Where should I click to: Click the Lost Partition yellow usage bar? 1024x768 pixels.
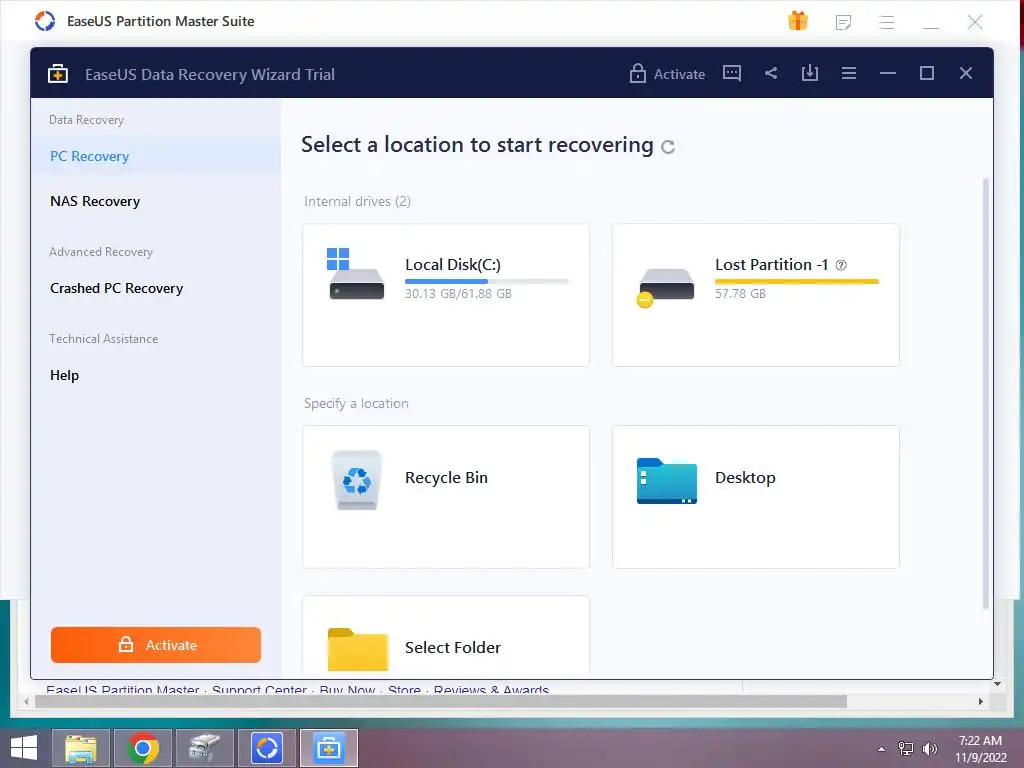797,281
